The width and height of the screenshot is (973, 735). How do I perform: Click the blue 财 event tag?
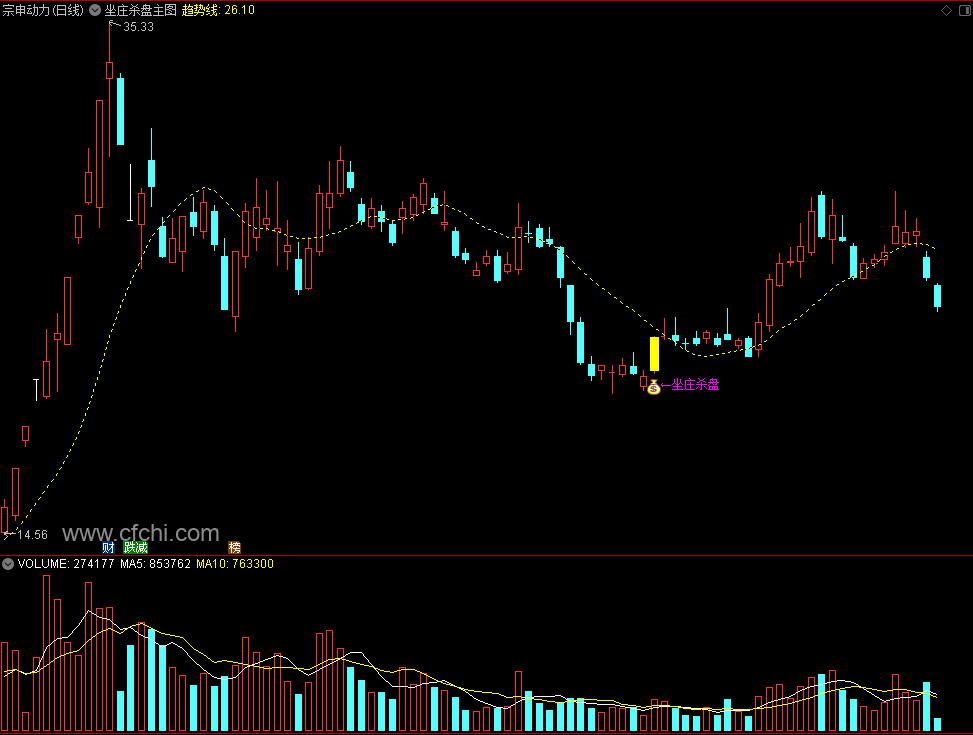click(x=109, y=548)
